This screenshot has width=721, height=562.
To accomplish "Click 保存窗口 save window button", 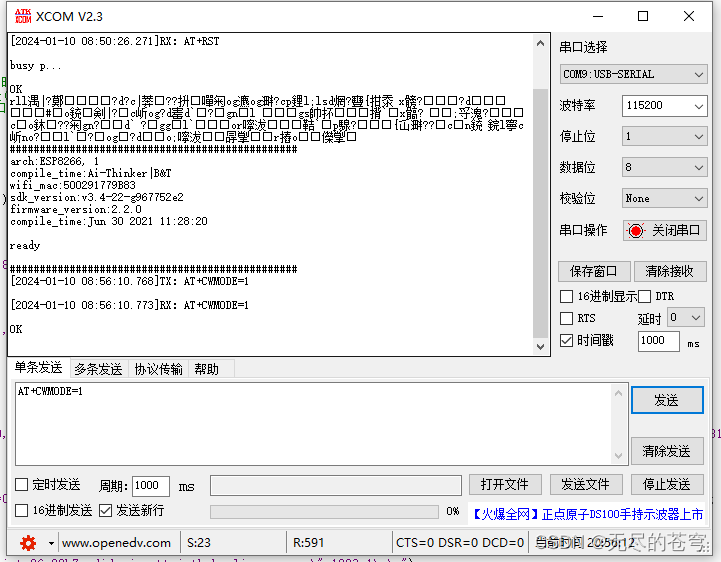I will click(x=593, y=271).
